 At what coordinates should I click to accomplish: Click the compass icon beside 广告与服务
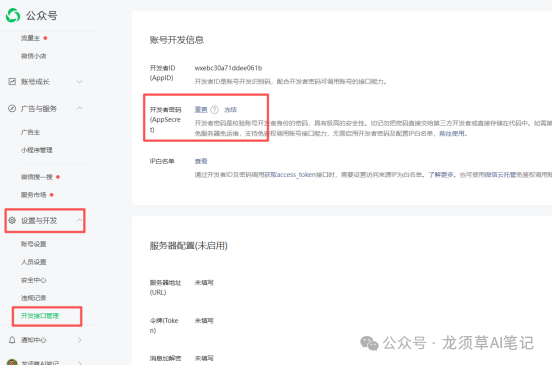pyautogui.click(x=12, y=108)
